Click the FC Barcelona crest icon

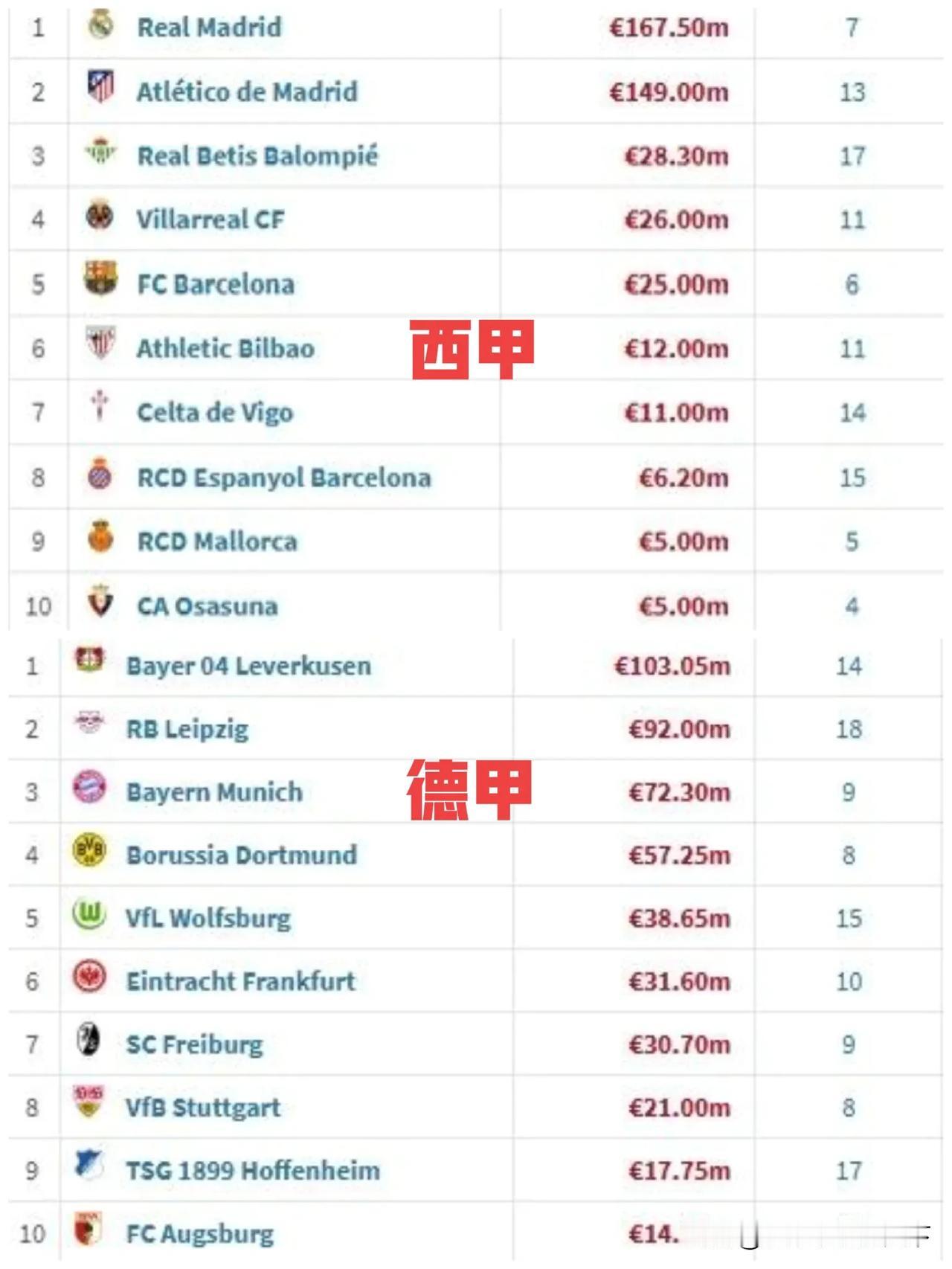100,279
